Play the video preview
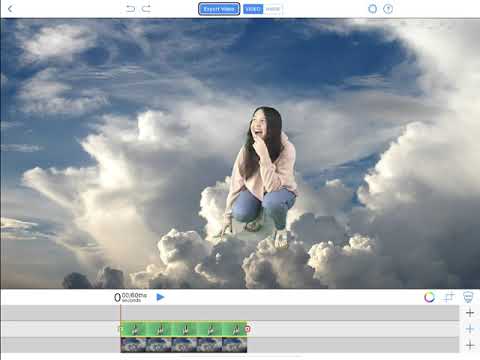Image resolution: width=480 pixels, height=360 pixels. tap(160, 297)
